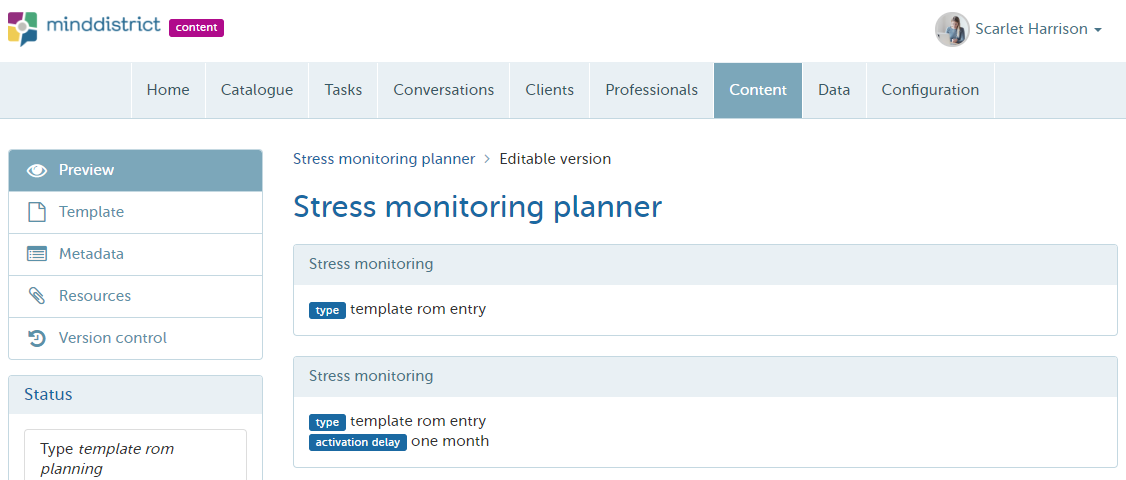Viewport: 1126px width, 480px height.
Task: Switch to the Tasks tab
Action: tap(343, 90)
